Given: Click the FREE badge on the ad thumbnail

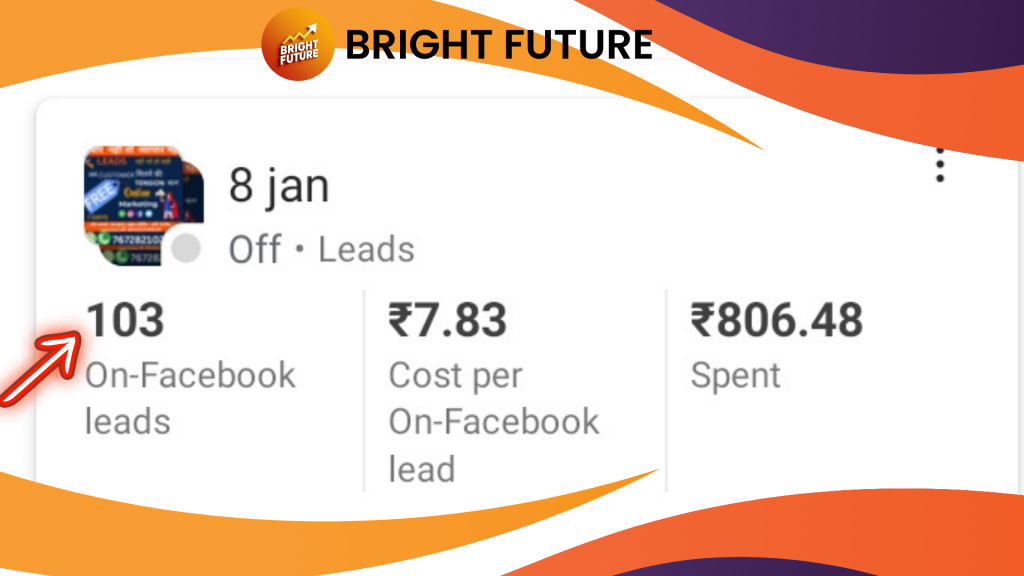Looking at the screenshot, I should click(x=102, y=194).
